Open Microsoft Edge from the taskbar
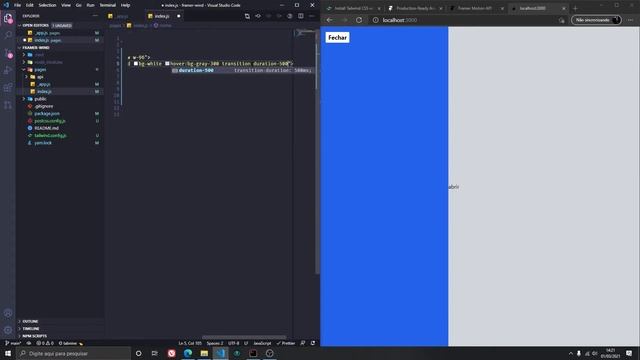This screenshot has height=360, width=640. click(x=188, y=353)
